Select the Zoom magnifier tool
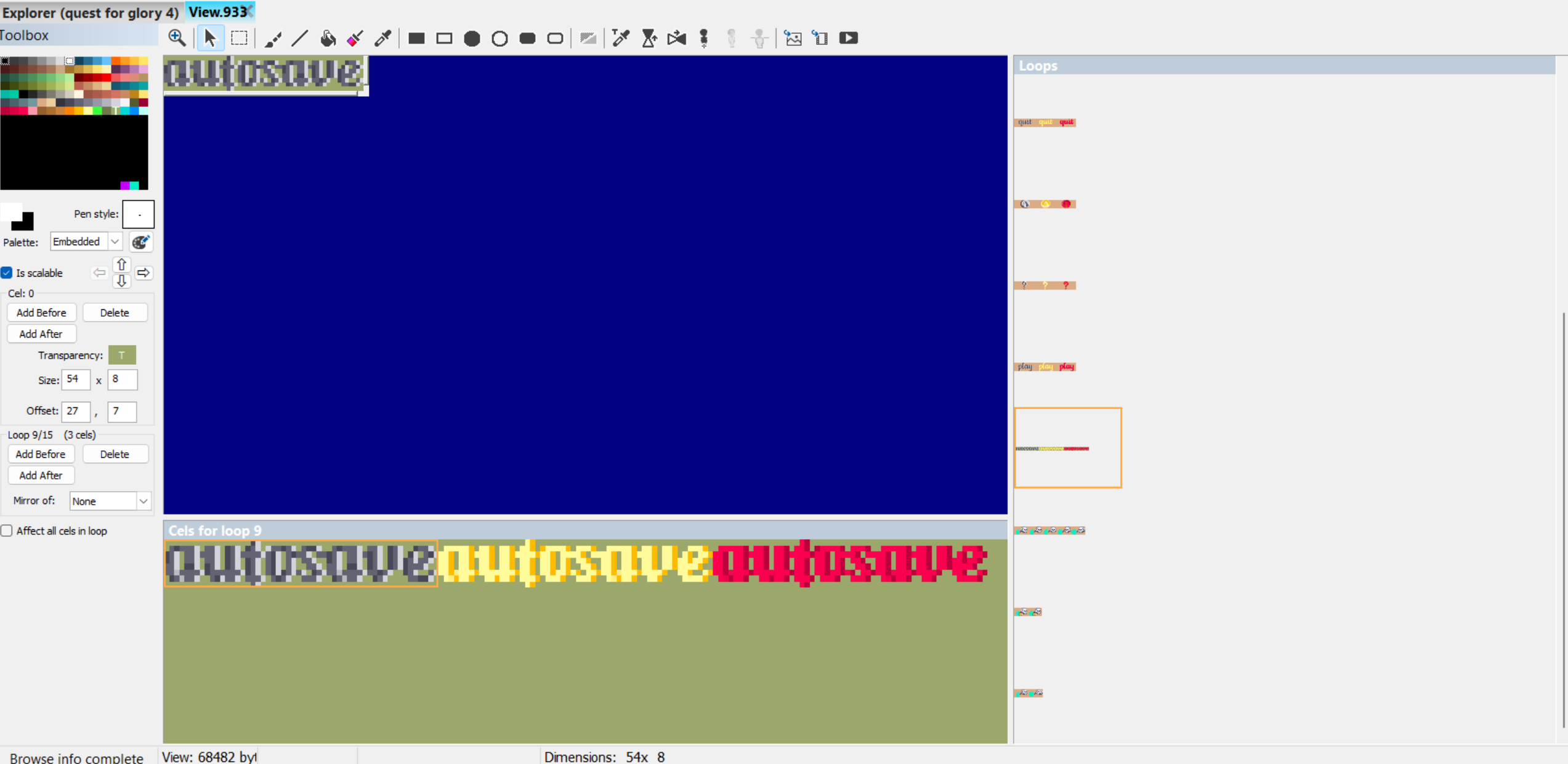 (177, 38)
